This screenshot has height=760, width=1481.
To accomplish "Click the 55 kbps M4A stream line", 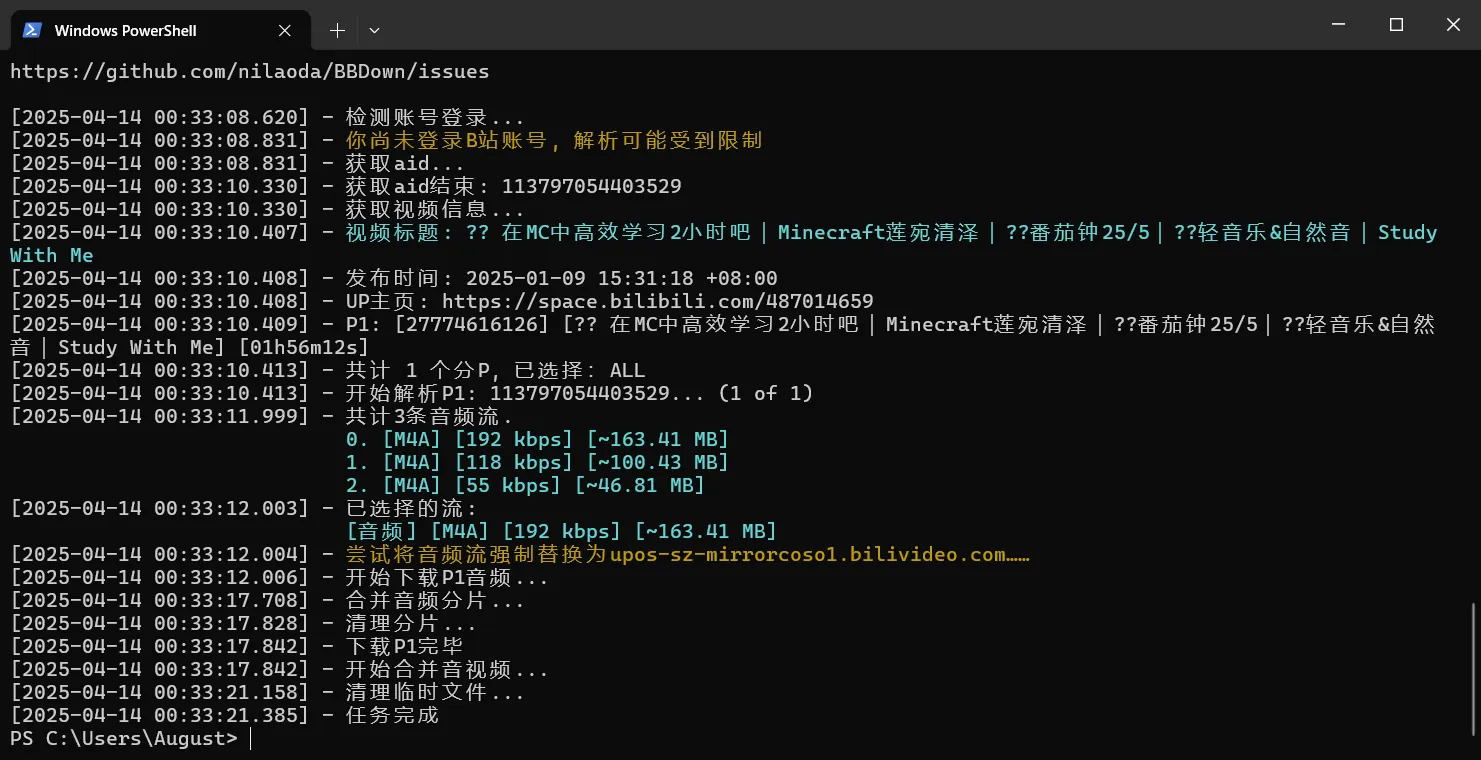I will [524, 485].
